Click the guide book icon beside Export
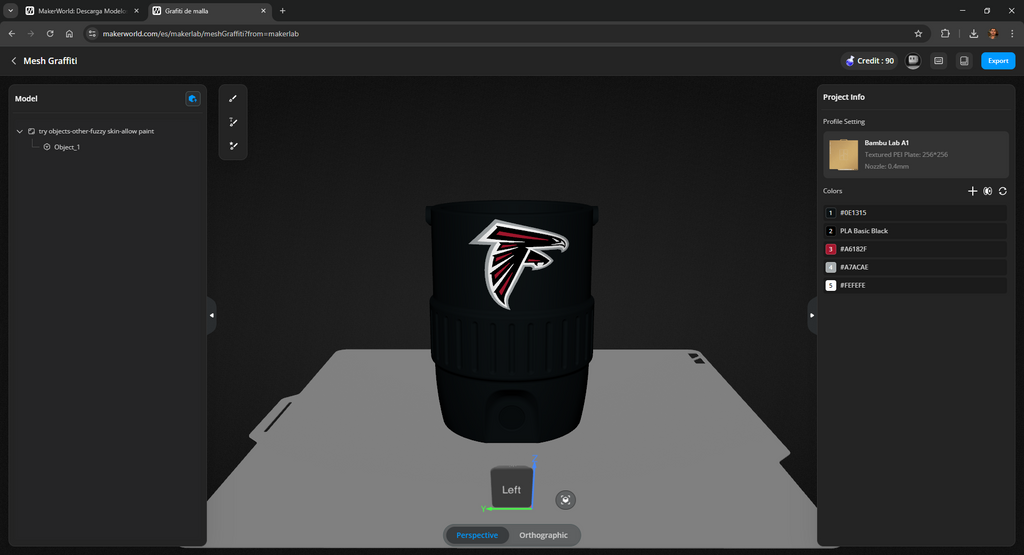 click(964, 61)
